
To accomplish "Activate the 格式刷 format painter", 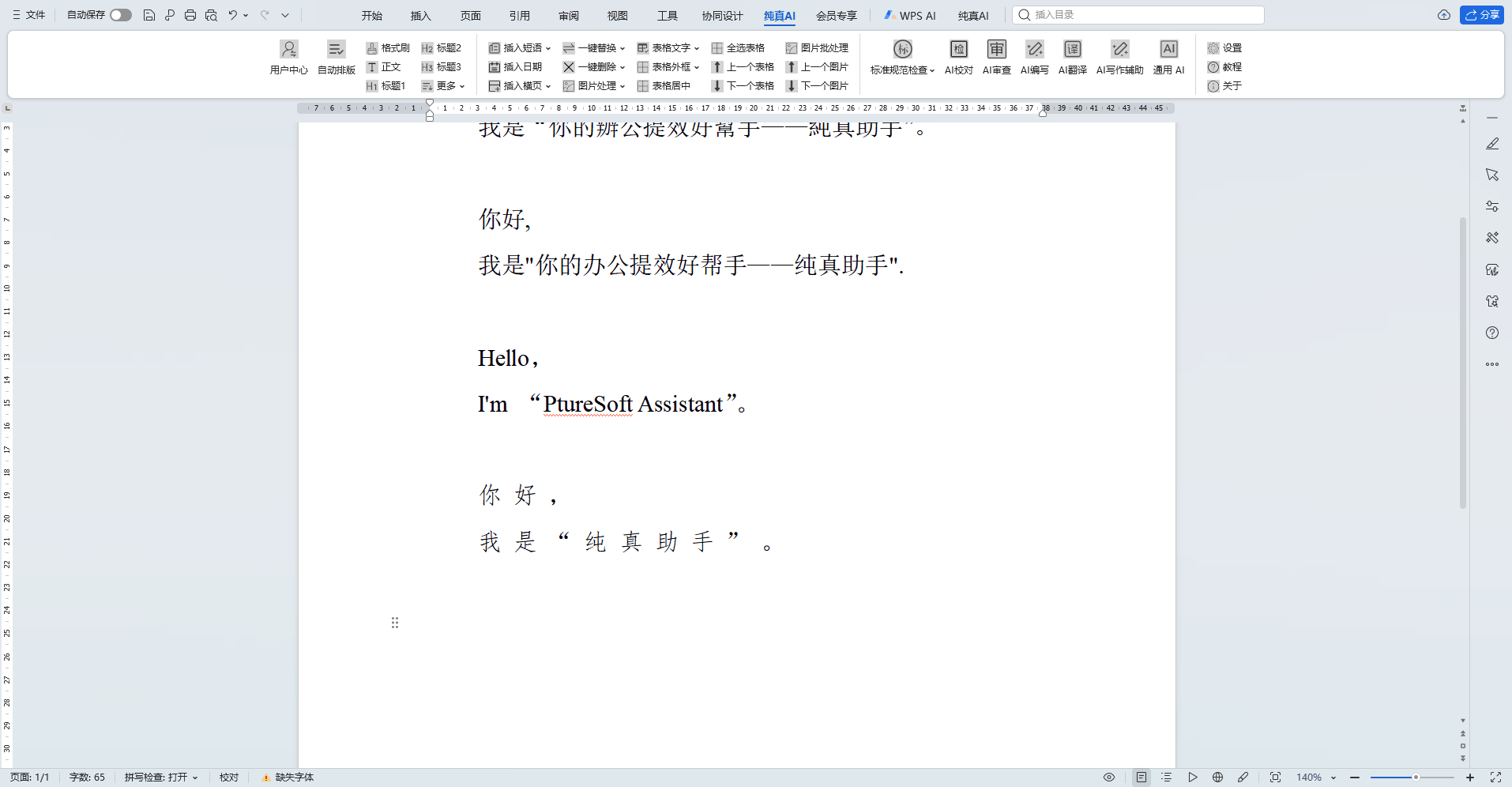I will pos(388,48).
